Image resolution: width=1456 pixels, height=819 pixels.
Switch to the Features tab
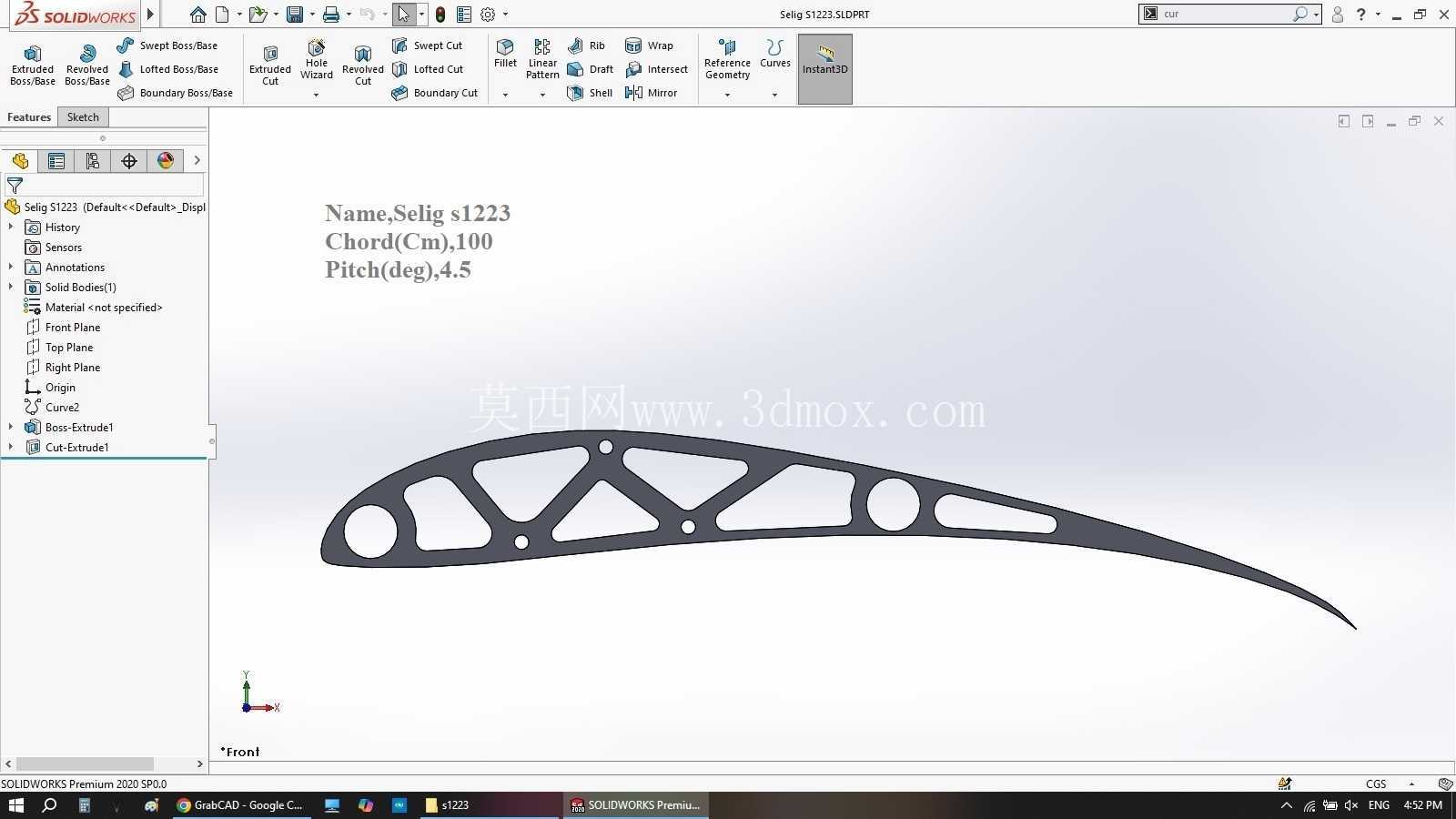tap(29, 117)
